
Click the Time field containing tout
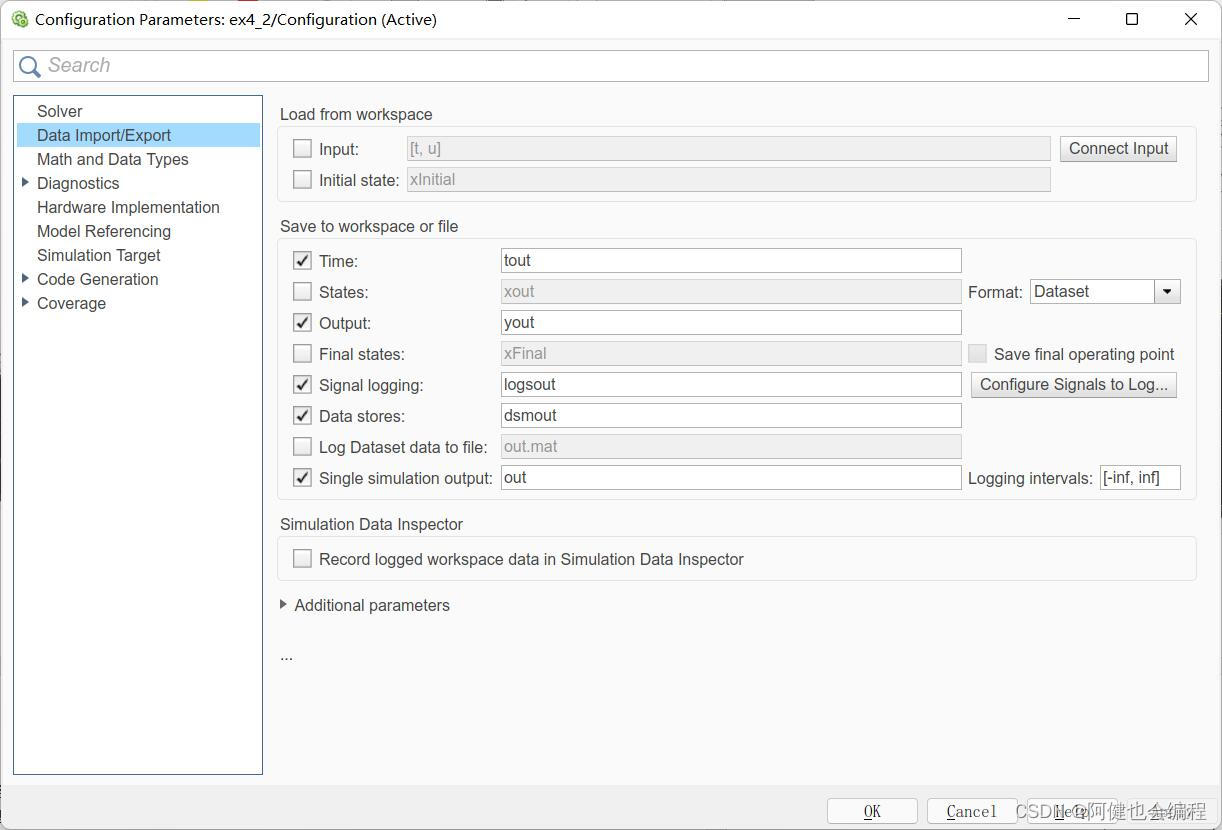[x=731, y=260]
